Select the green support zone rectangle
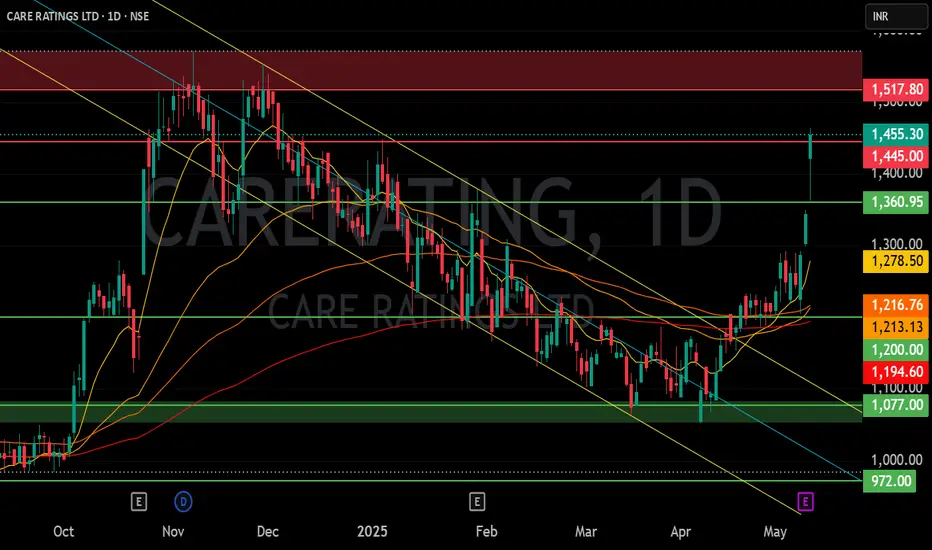This screenshot has height=550, width=932. point(431,413)
